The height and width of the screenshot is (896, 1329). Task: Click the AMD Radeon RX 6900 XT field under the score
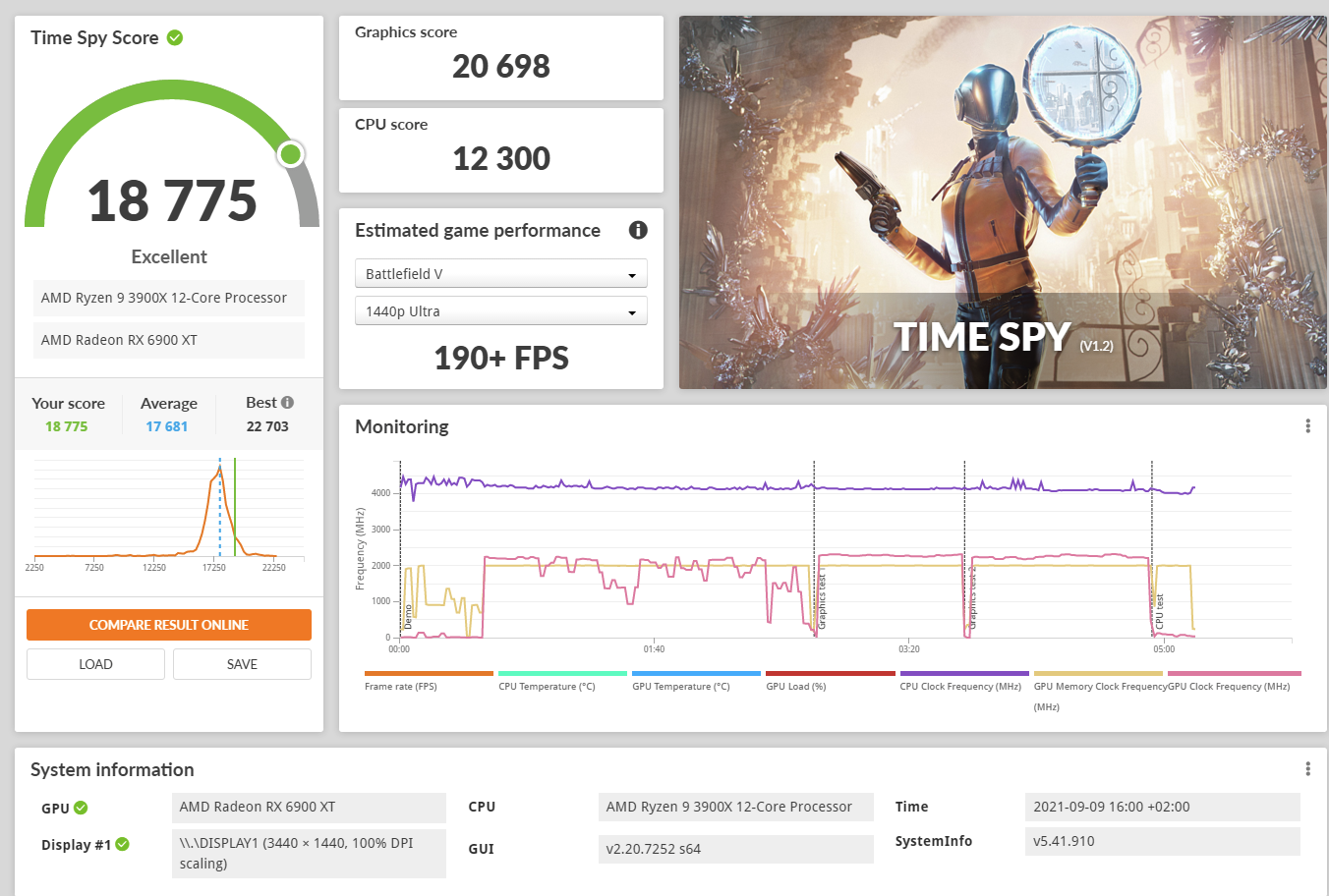[169, 340]
